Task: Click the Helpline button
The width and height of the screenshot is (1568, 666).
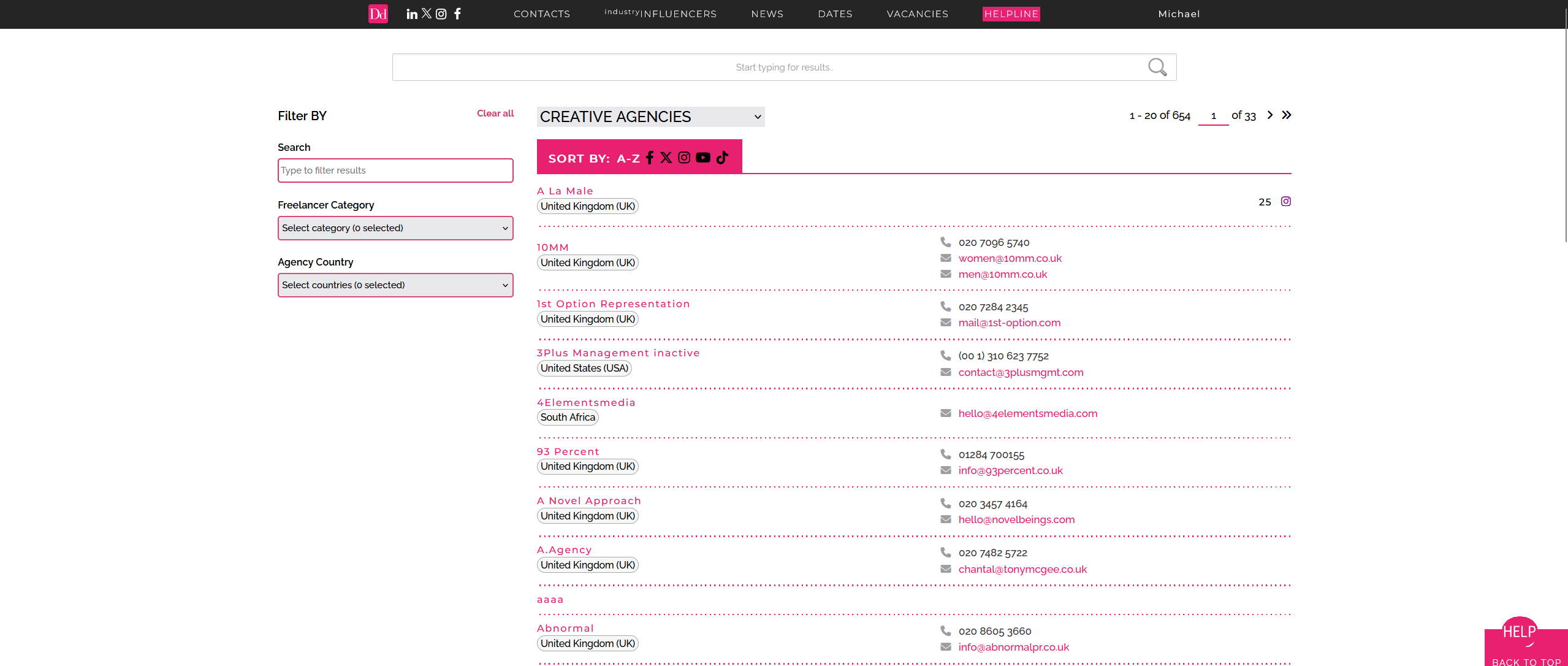Action: tap(1011, 14)
